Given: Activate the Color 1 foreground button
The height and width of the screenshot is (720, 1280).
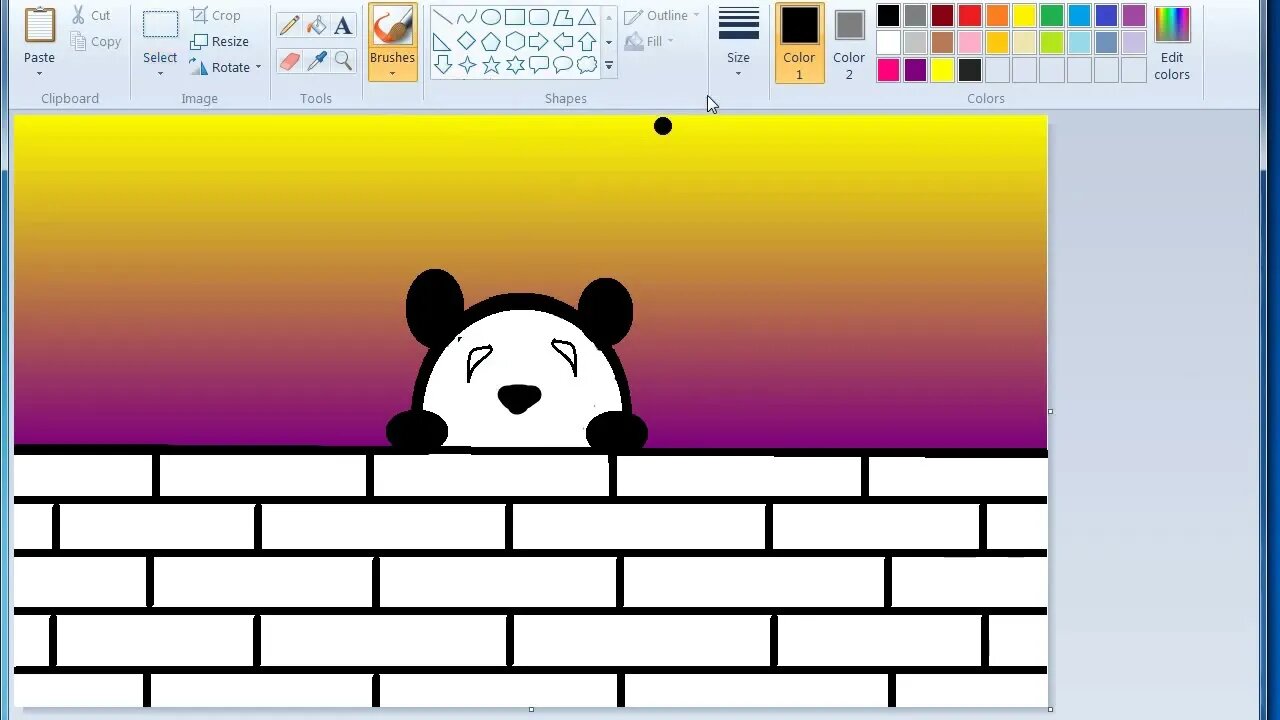Looking at the screenshot, I should (x=799, y=43).
